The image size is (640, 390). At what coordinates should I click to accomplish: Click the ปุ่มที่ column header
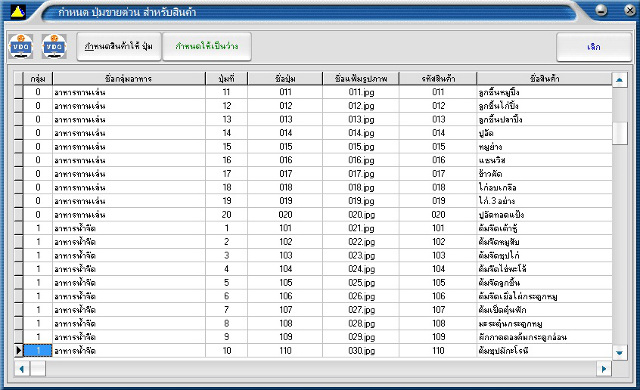click(227, 79)
